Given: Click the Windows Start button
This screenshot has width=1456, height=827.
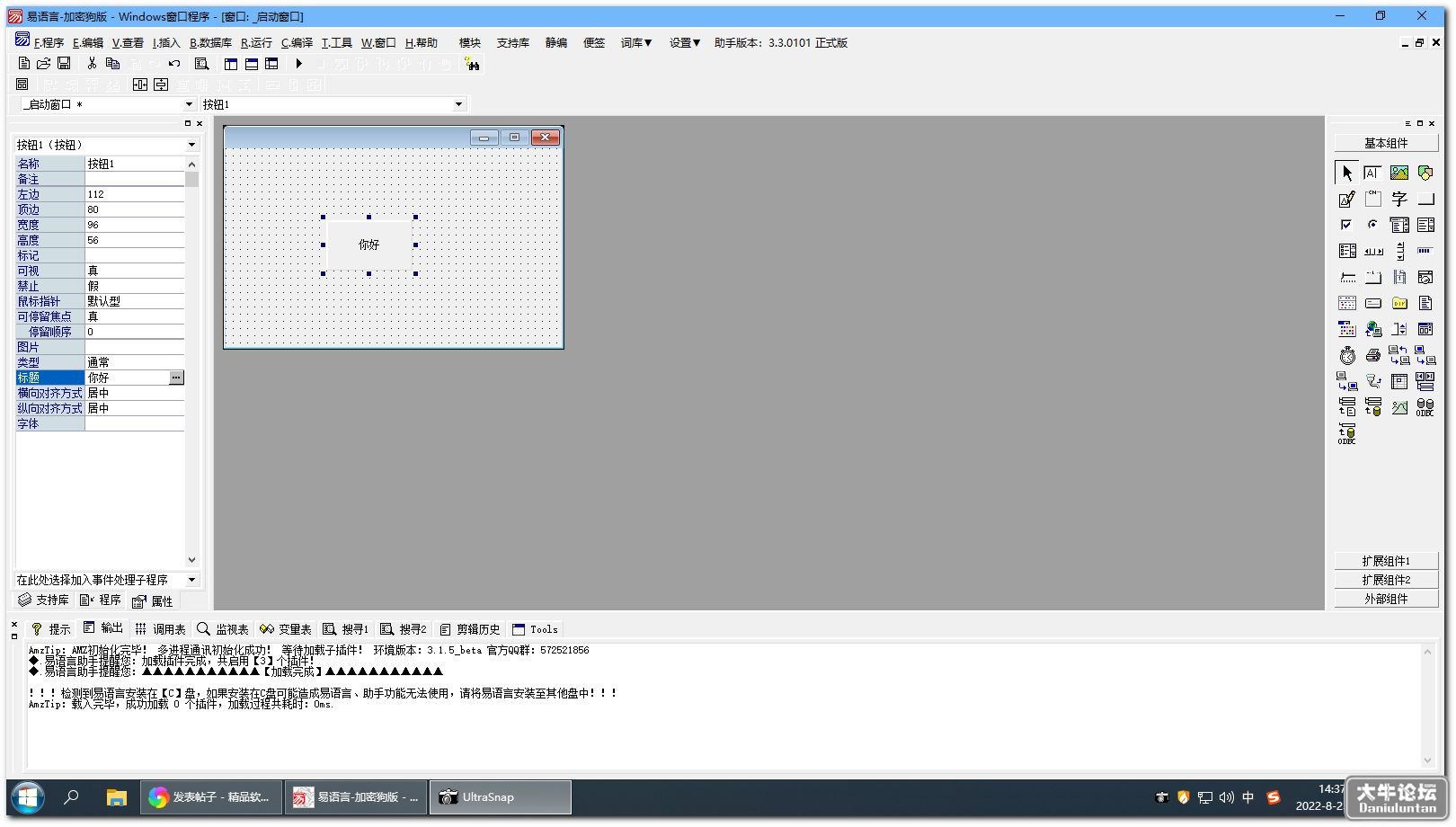Looking at the screenshot, I should [28, 797].
